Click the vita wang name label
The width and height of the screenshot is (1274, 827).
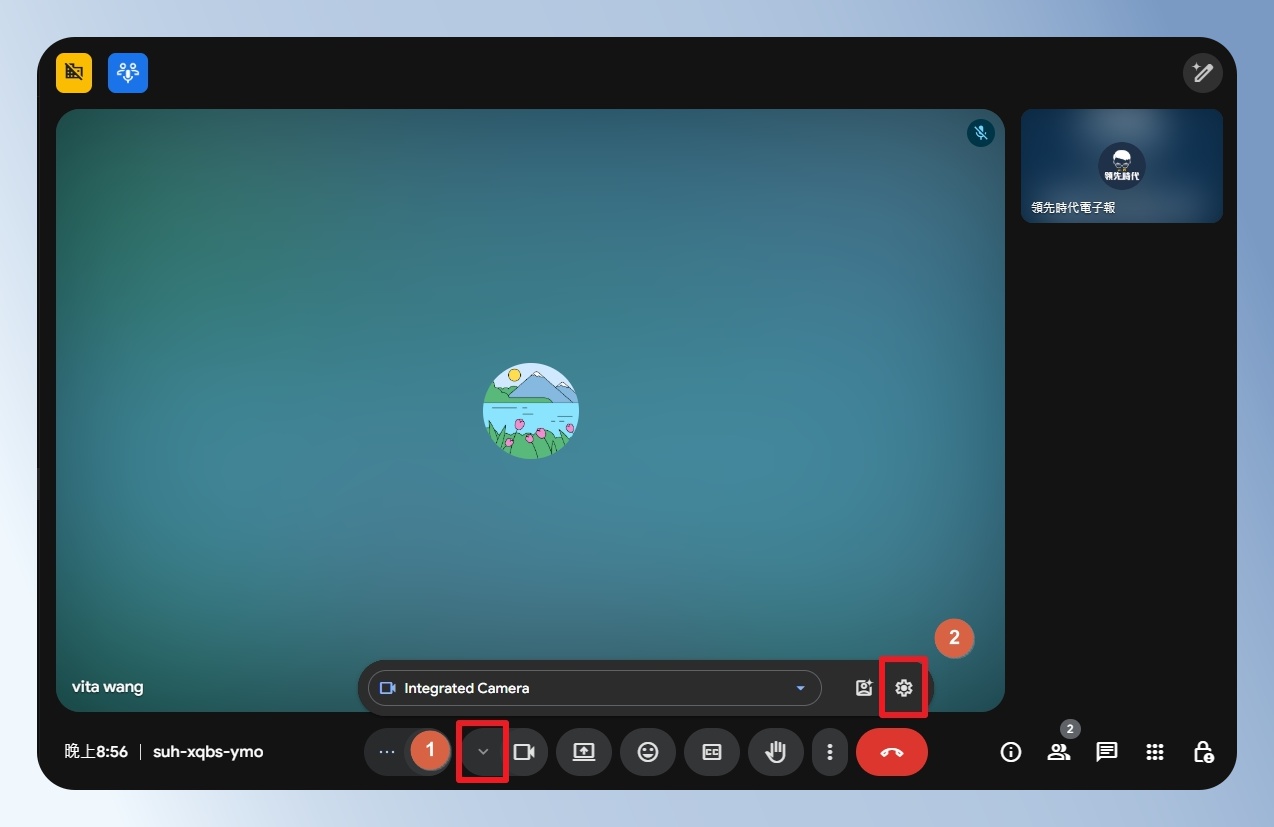(x=107, y=687)
